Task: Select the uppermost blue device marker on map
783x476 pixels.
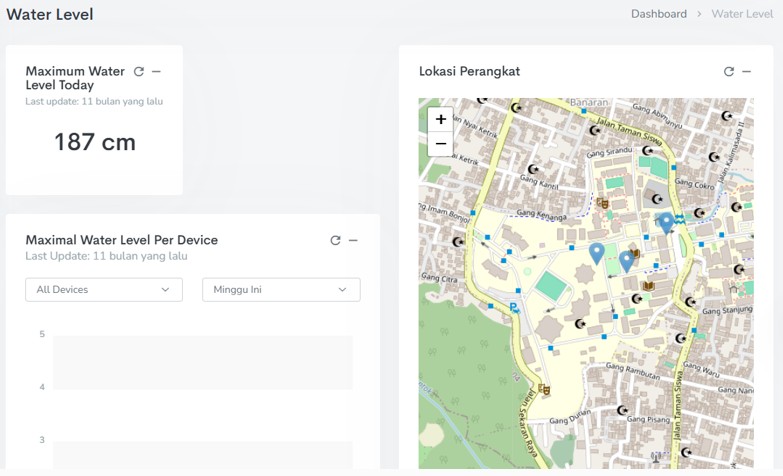Action: pyautogui.click(x=666, y=222)
